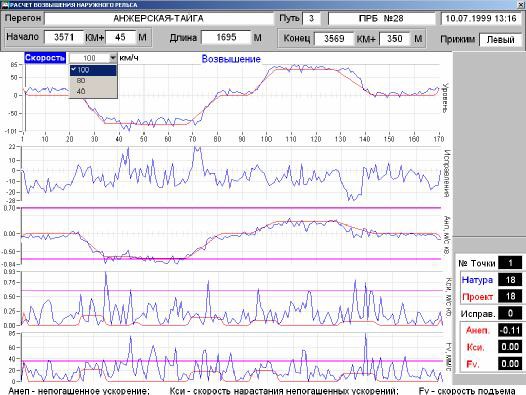Open the speed dropdown arrow
This screenshot has height=395, width=526.
(x=113, y=58)
